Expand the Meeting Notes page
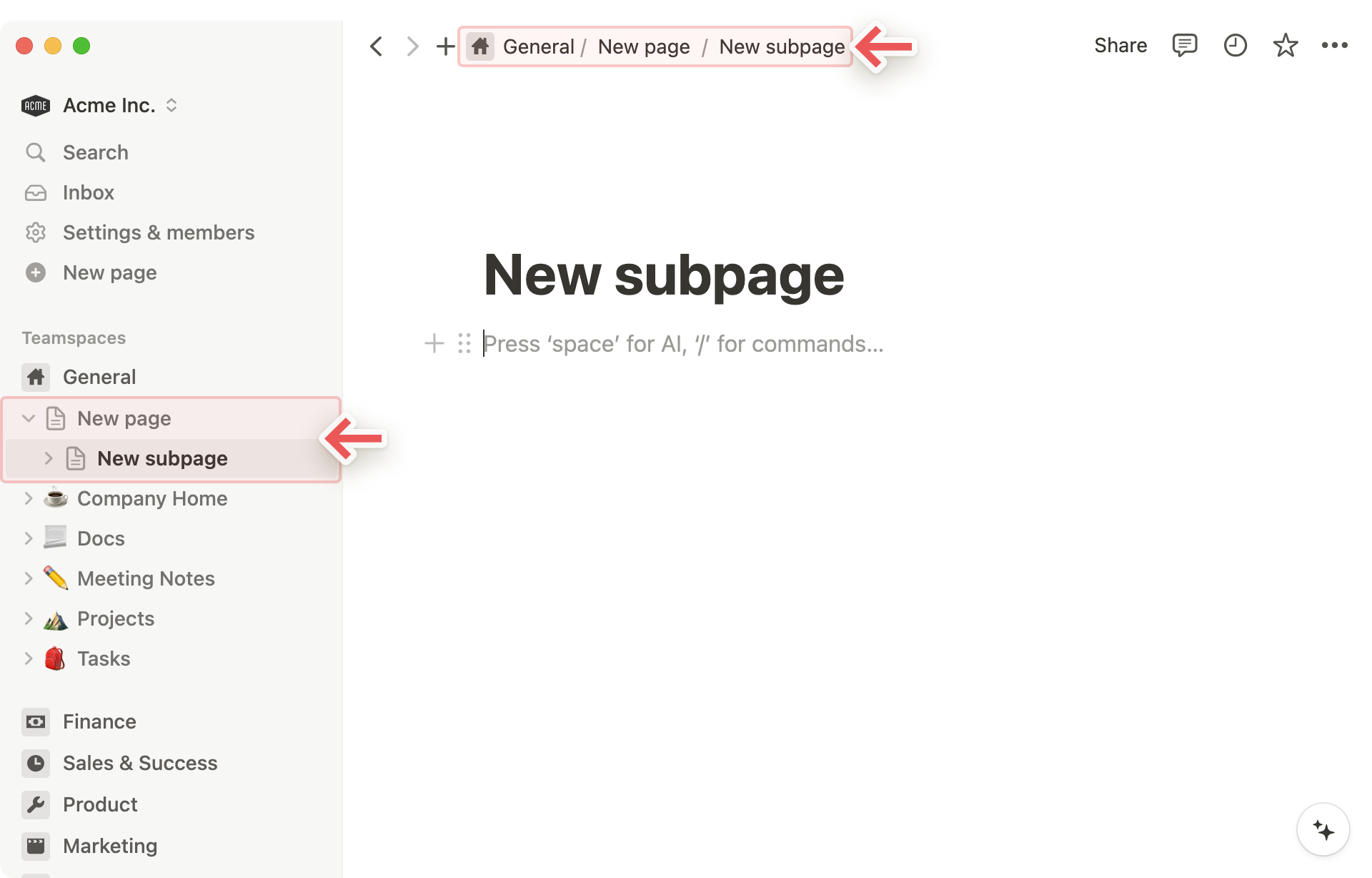 pyautogui.click(x=29, y=578)
